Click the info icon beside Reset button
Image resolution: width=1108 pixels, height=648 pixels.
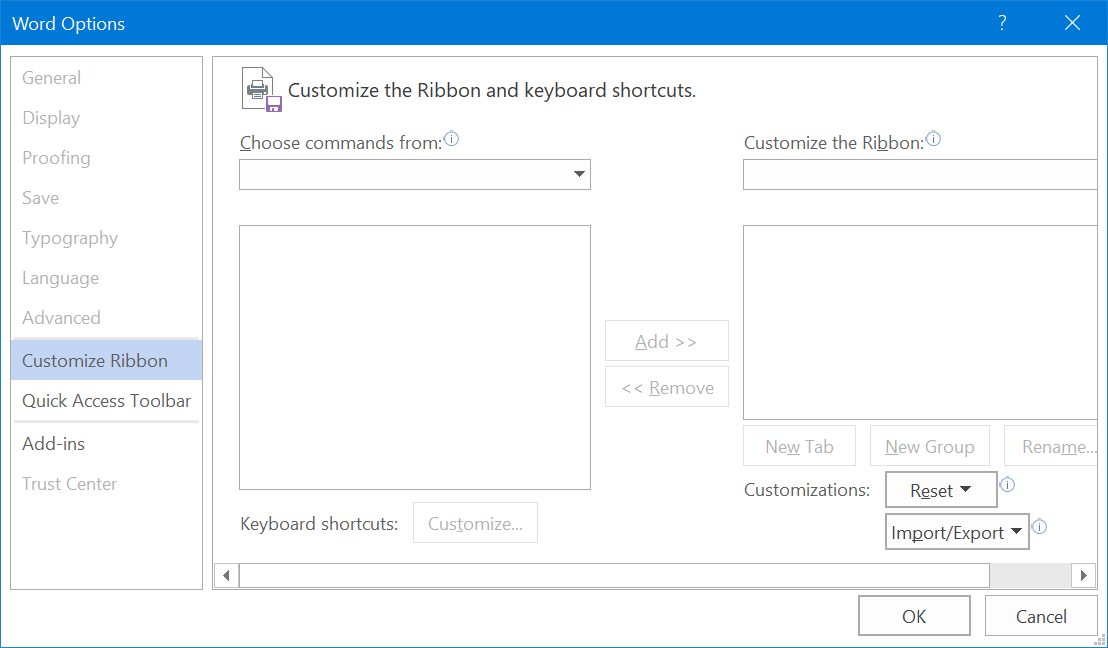[x=1007, y=485]
